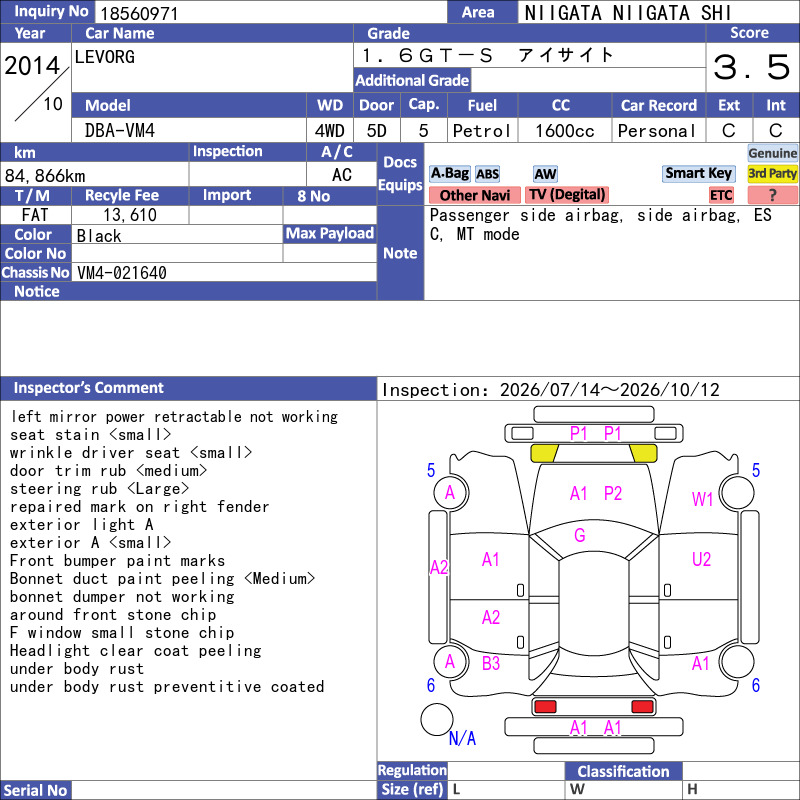Click comment 'door trim rub <medium>'
The width and height of the screenshot is (800, 800).
109,470
